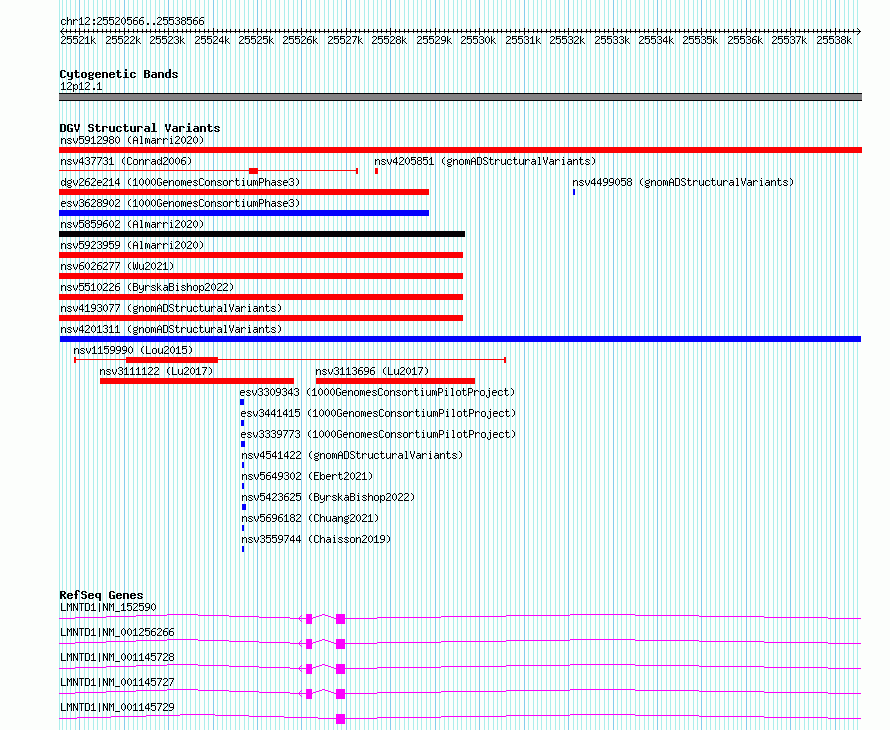Image resolution: width=890 pixels, height=730 pixels.
Task: Open the nsv3111122 (Lu2017) label
Action: coord(156,371)
